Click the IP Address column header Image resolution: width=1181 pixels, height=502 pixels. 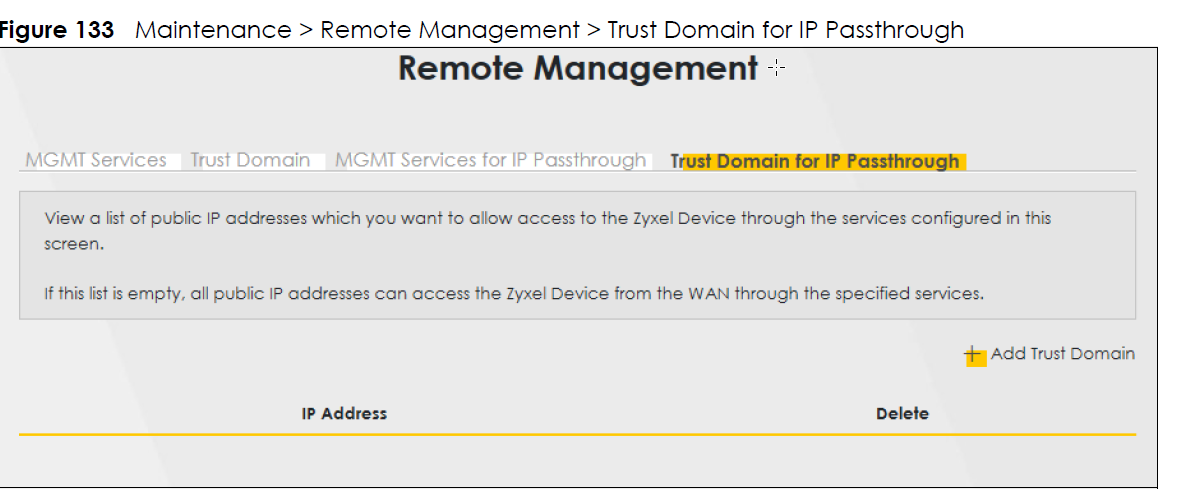344,413
